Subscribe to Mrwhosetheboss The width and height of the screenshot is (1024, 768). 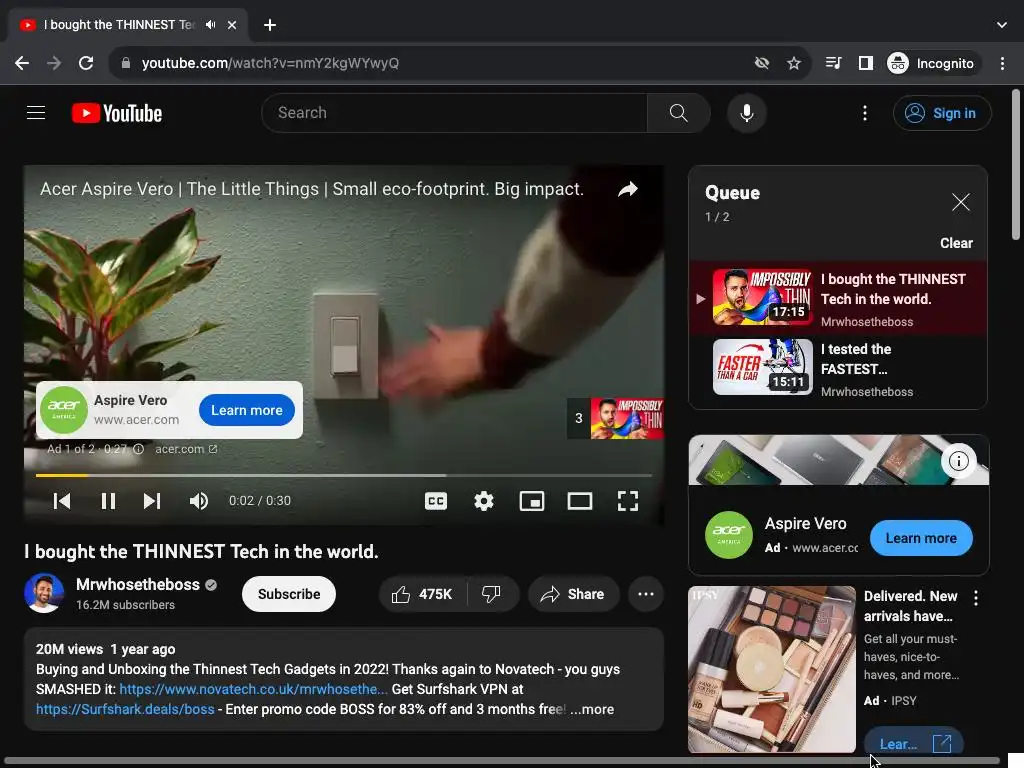(289, 594)
